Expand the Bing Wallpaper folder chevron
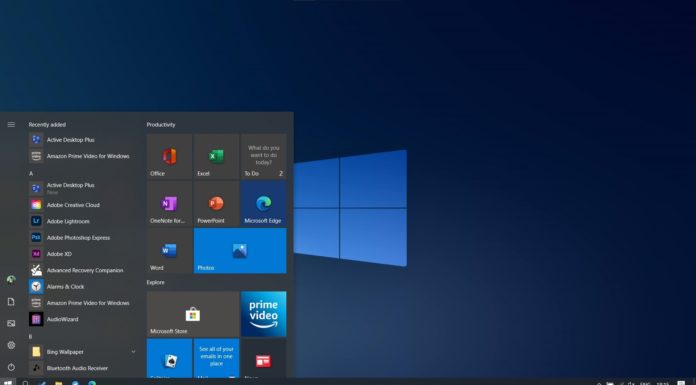696x385 pixels. point(133,352)
